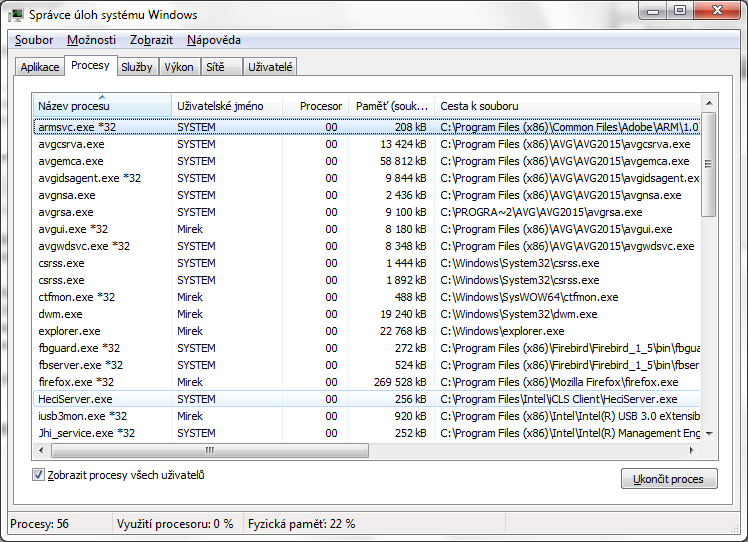Select the armsvc.exe *32 process
Viewport: 748px width, 542px height.
[x=367, y=127]
